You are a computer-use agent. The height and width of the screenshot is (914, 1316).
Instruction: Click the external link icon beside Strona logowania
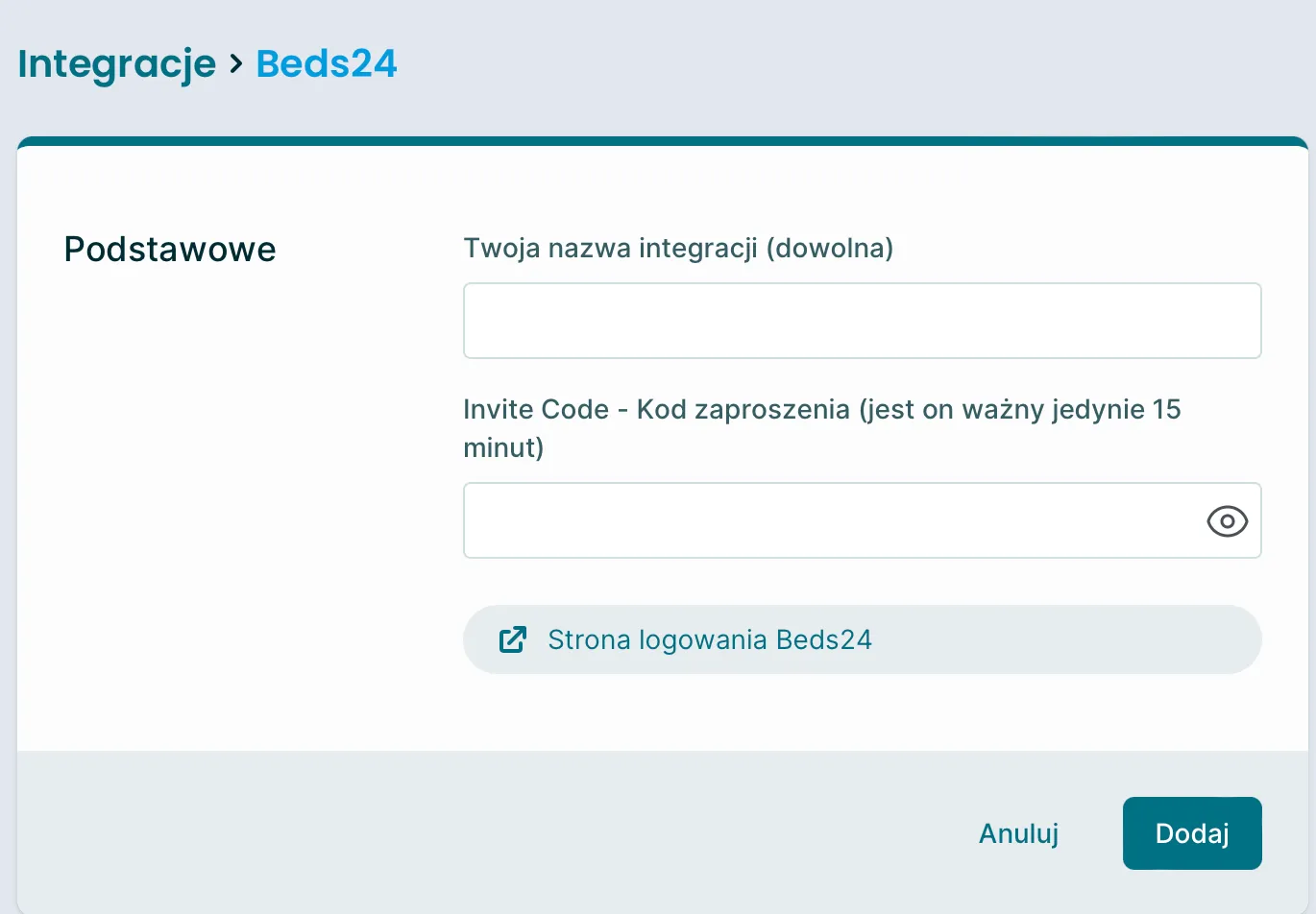click(513, 639)
